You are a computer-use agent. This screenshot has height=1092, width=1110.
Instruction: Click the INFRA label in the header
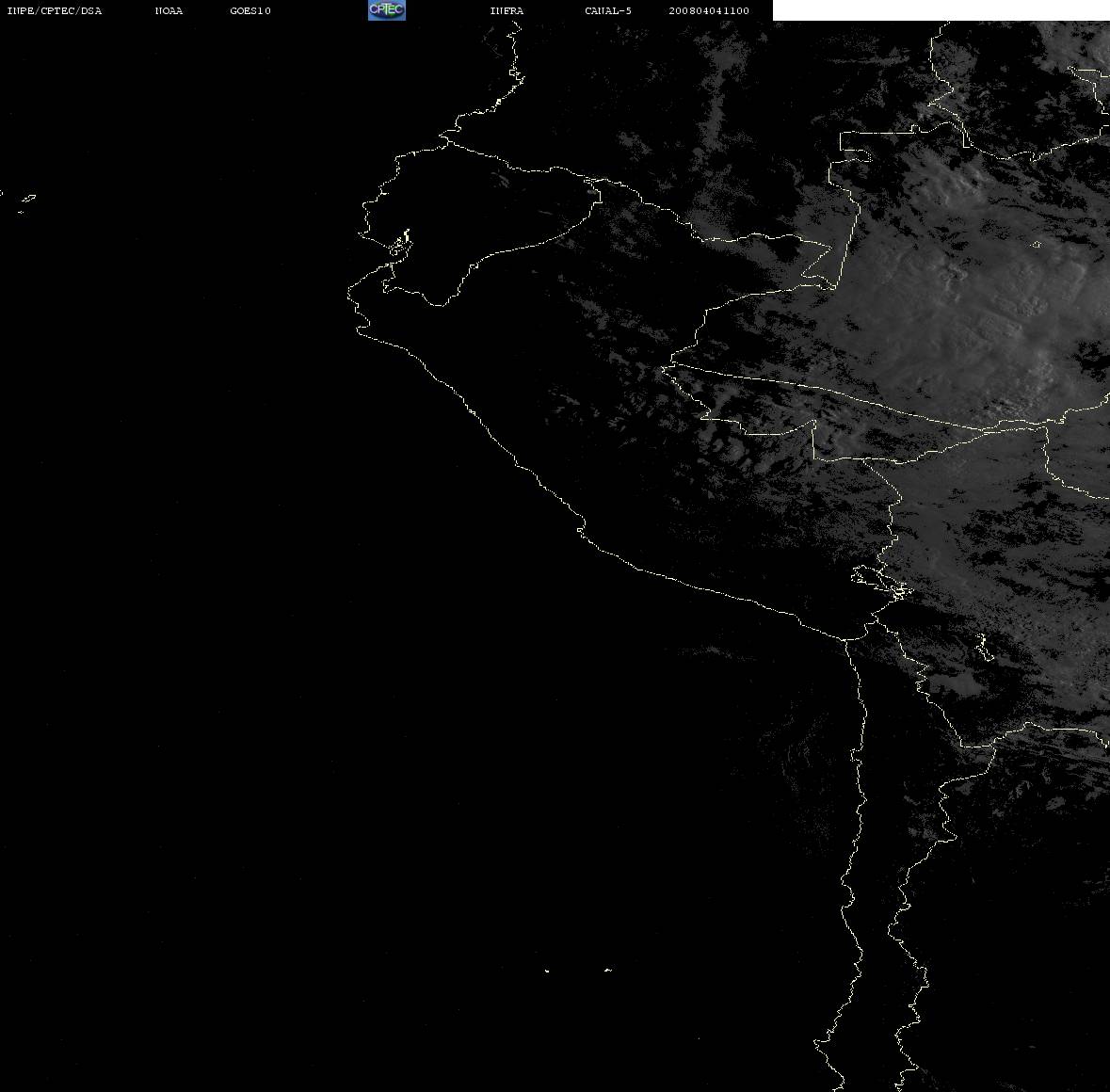[x=507, y=10]
